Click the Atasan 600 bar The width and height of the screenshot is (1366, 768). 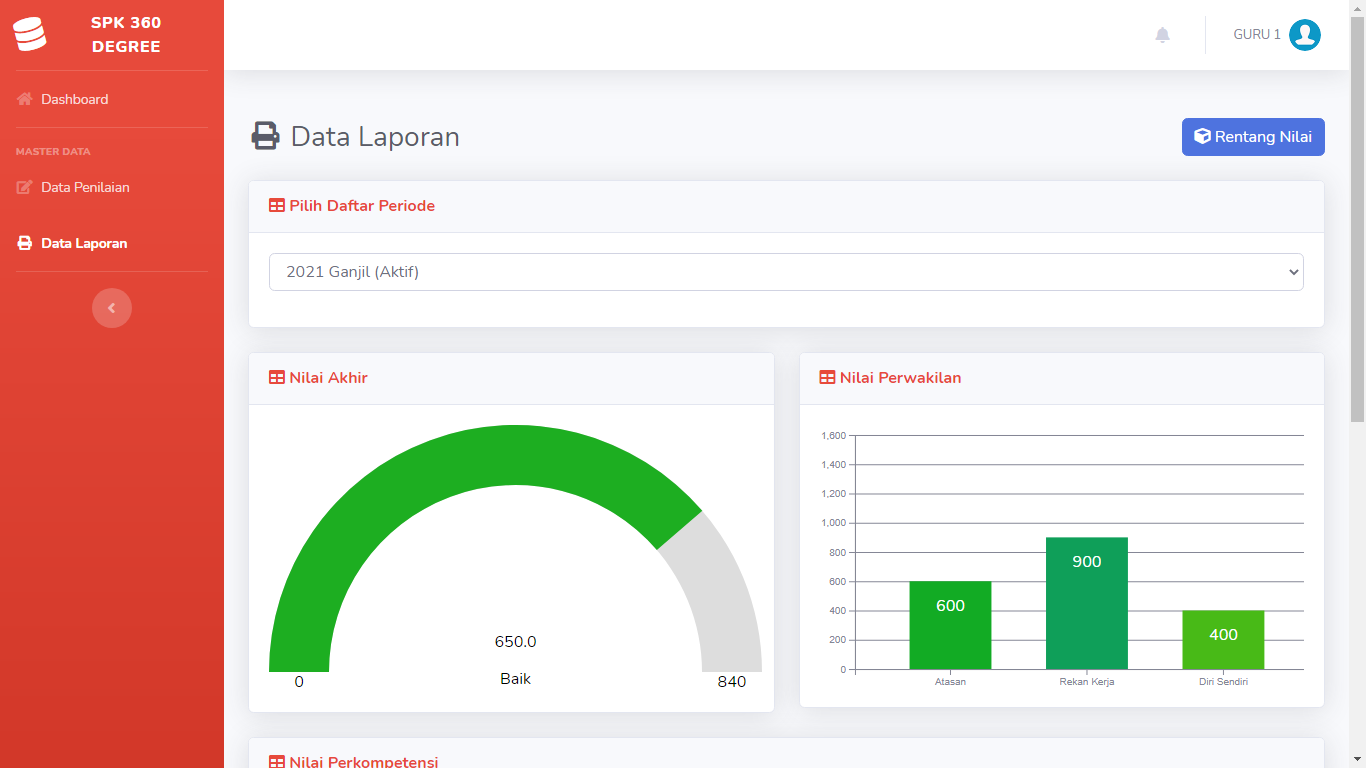pyautogui.click(x=950, y=625)
